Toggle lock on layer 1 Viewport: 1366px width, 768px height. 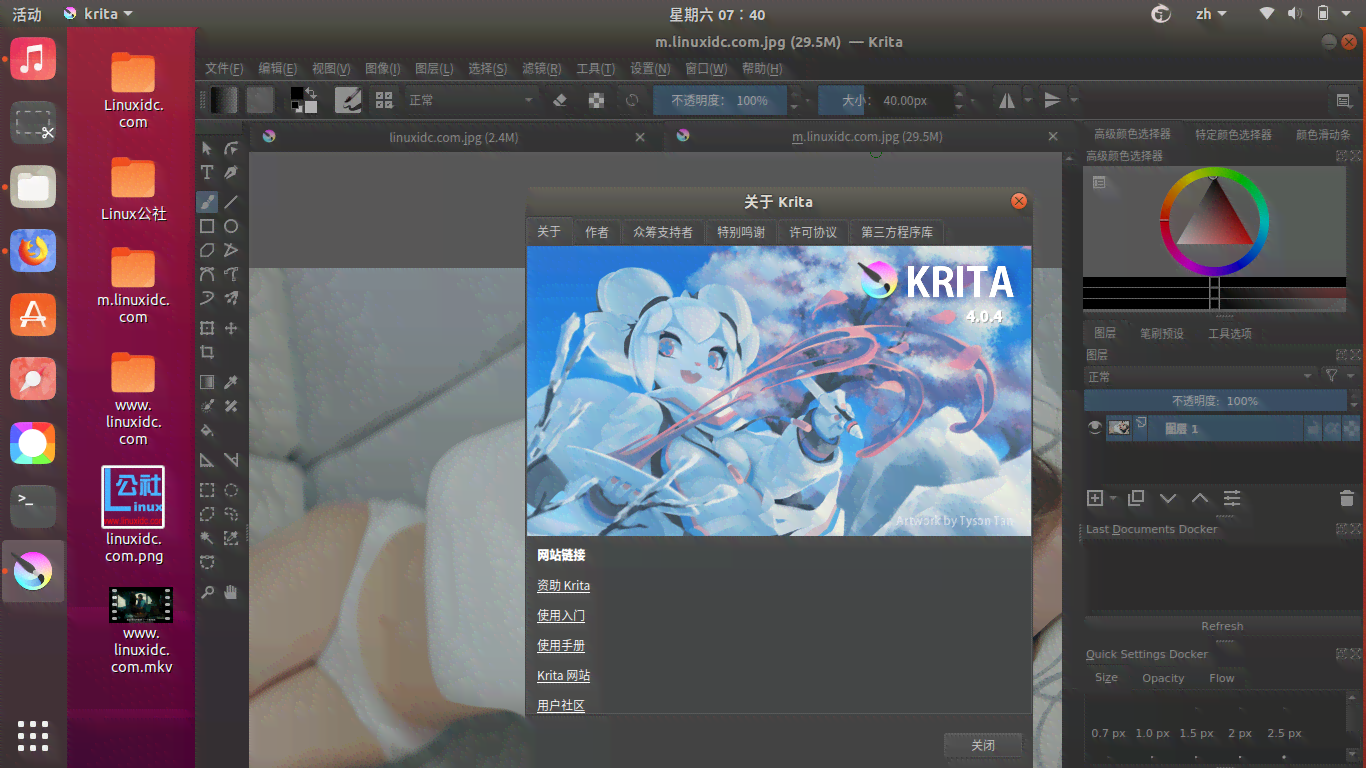tap(1312, 429)
